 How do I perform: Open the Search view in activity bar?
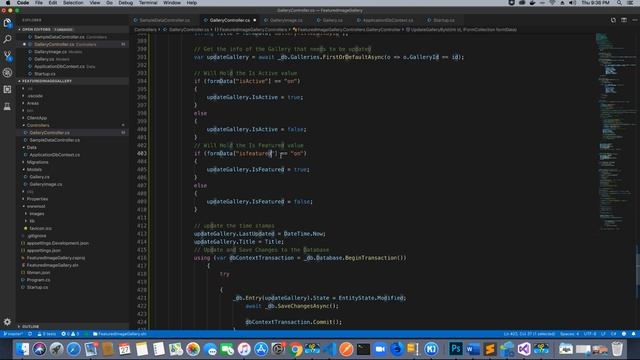click(7, 39)
